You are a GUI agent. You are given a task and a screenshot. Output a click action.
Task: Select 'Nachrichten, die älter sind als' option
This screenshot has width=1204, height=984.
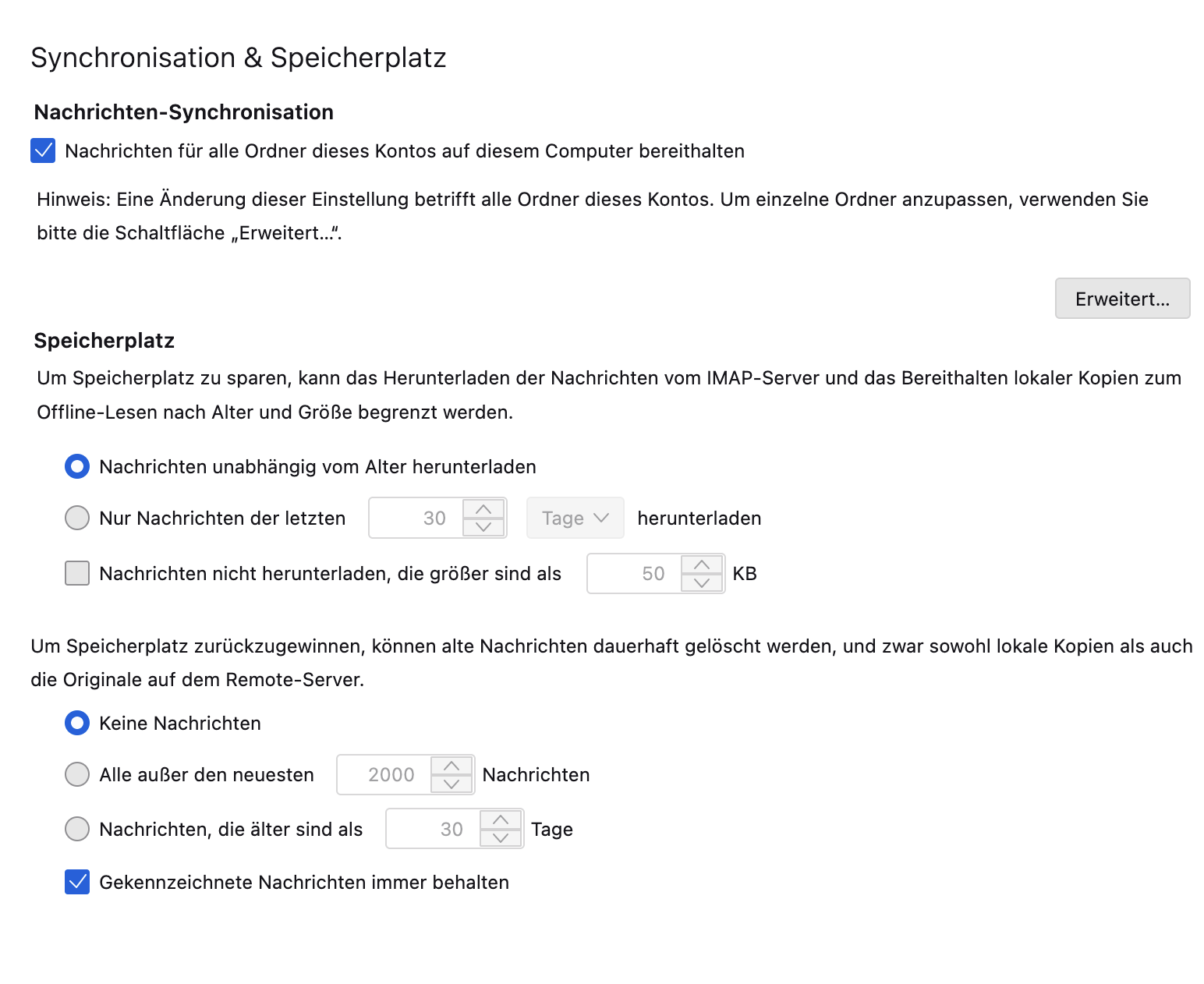[77, 829]
